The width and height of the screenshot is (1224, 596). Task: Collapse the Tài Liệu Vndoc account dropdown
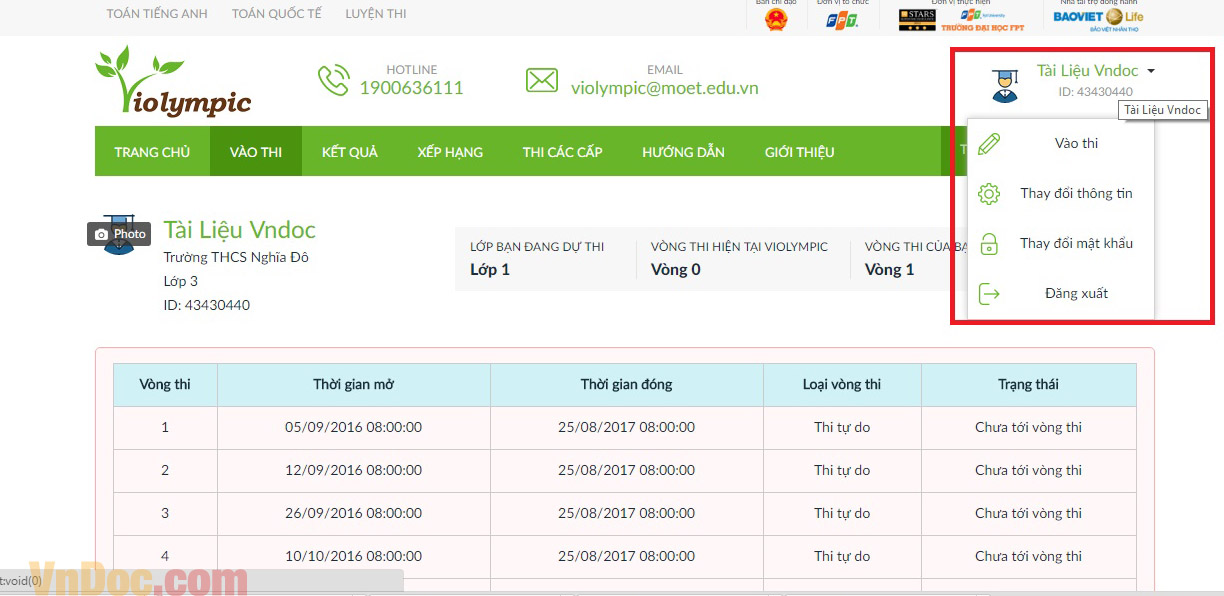coord(1151,71)
